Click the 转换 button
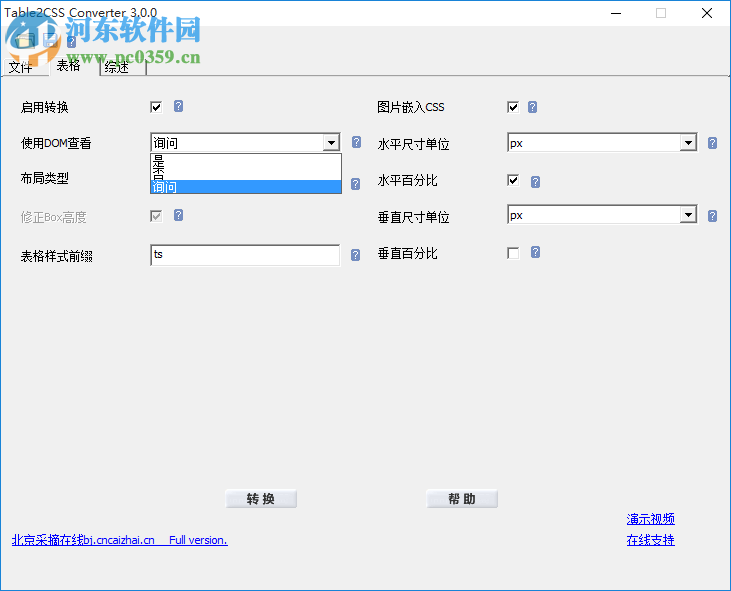 coord(261,499)
